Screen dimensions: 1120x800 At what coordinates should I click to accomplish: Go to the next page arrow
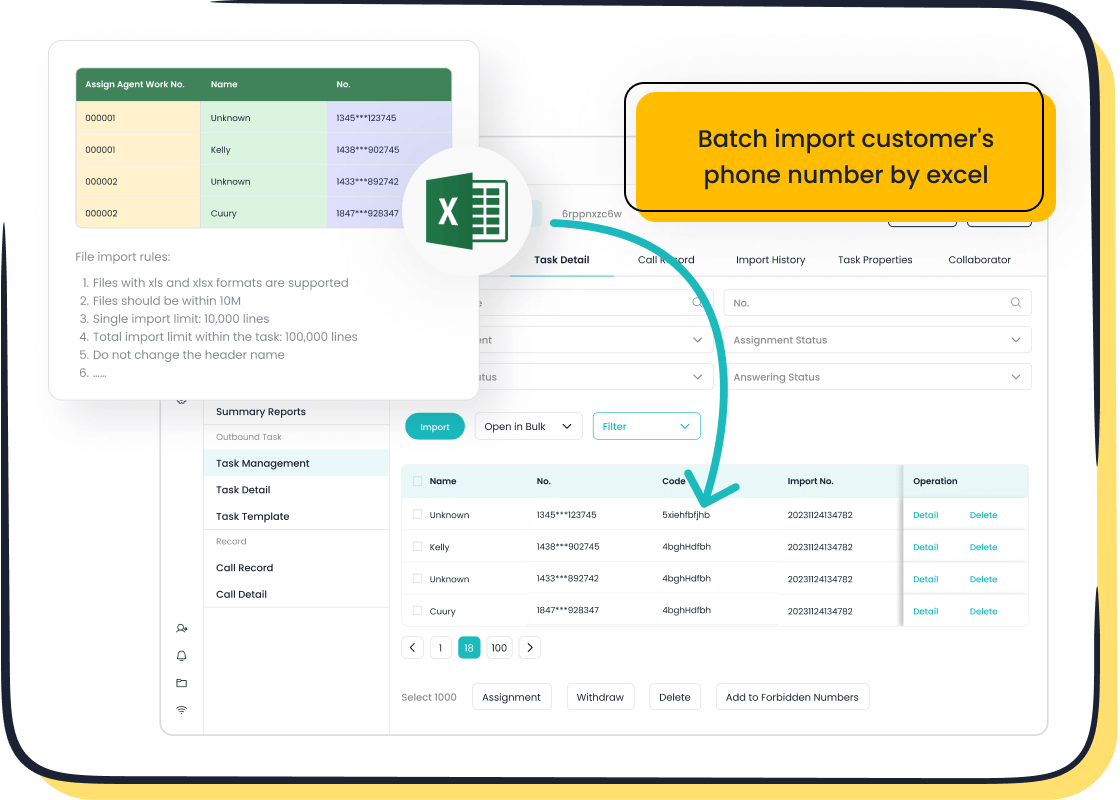(x=530, y=648)
